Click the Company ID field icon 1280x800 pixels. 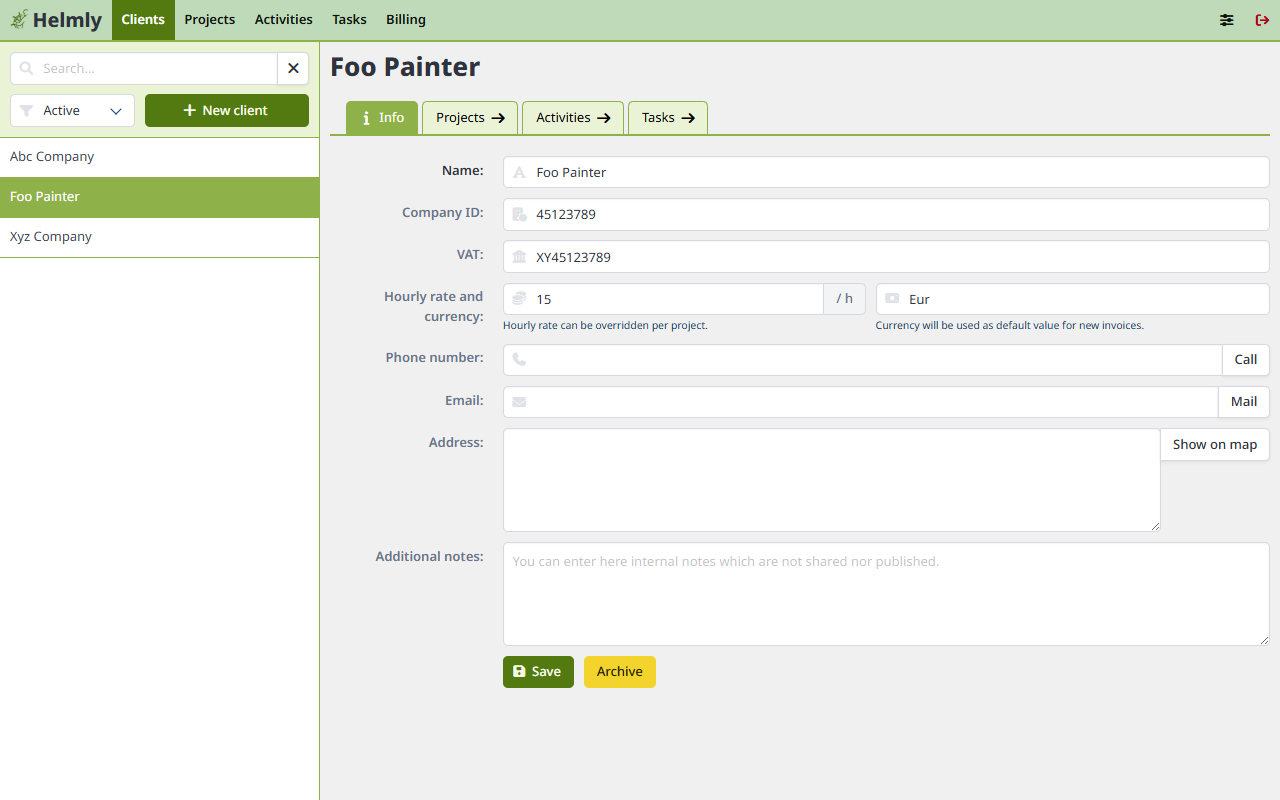point(519,214)
